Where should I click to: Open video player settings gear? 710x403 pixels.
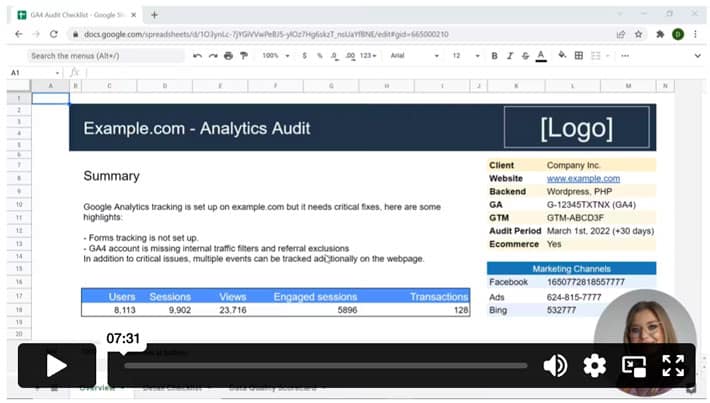pyautogui.click(x=595, y=365)
